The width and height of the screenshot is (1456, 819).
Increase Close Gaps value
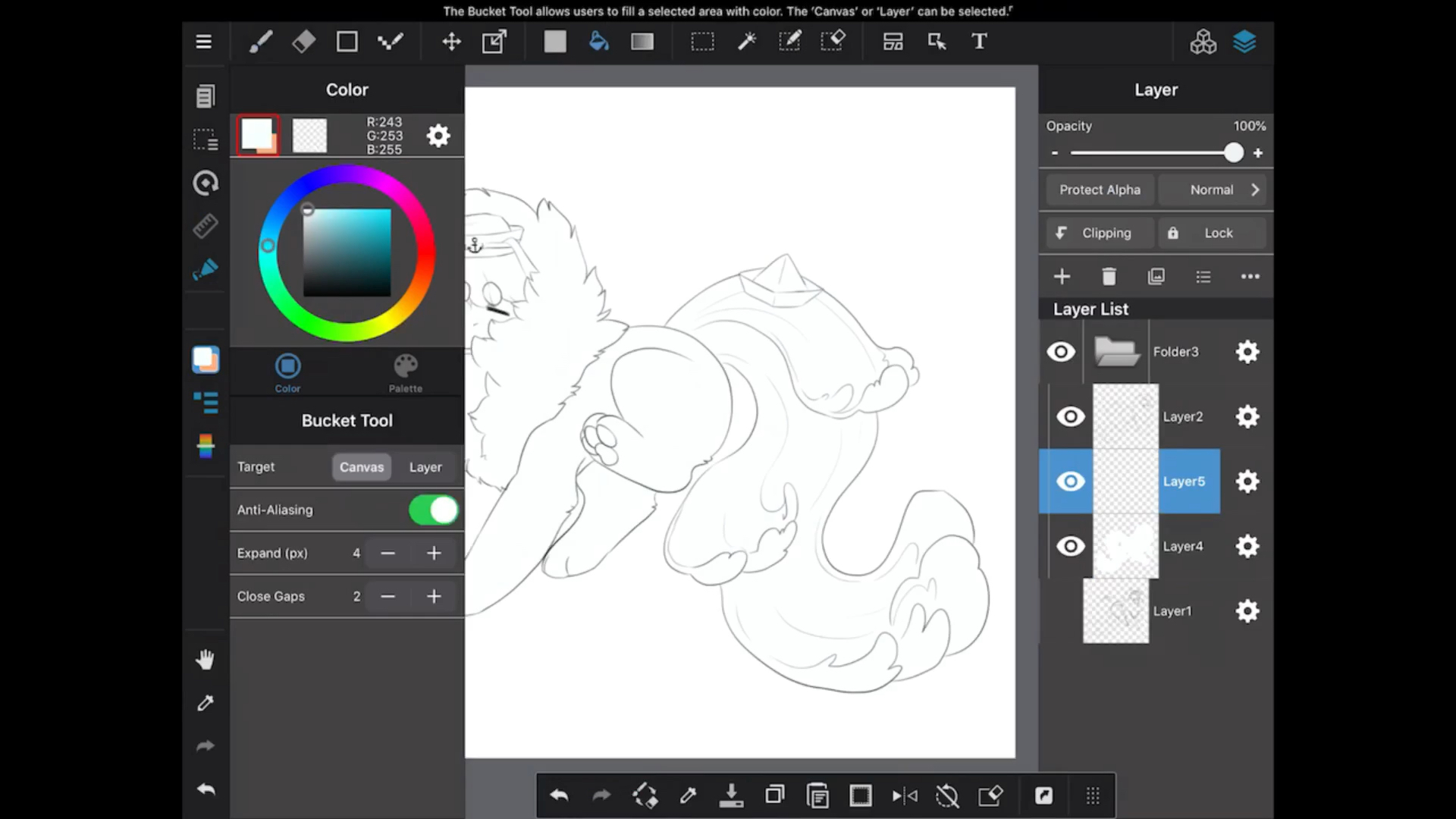coord(434,597)
